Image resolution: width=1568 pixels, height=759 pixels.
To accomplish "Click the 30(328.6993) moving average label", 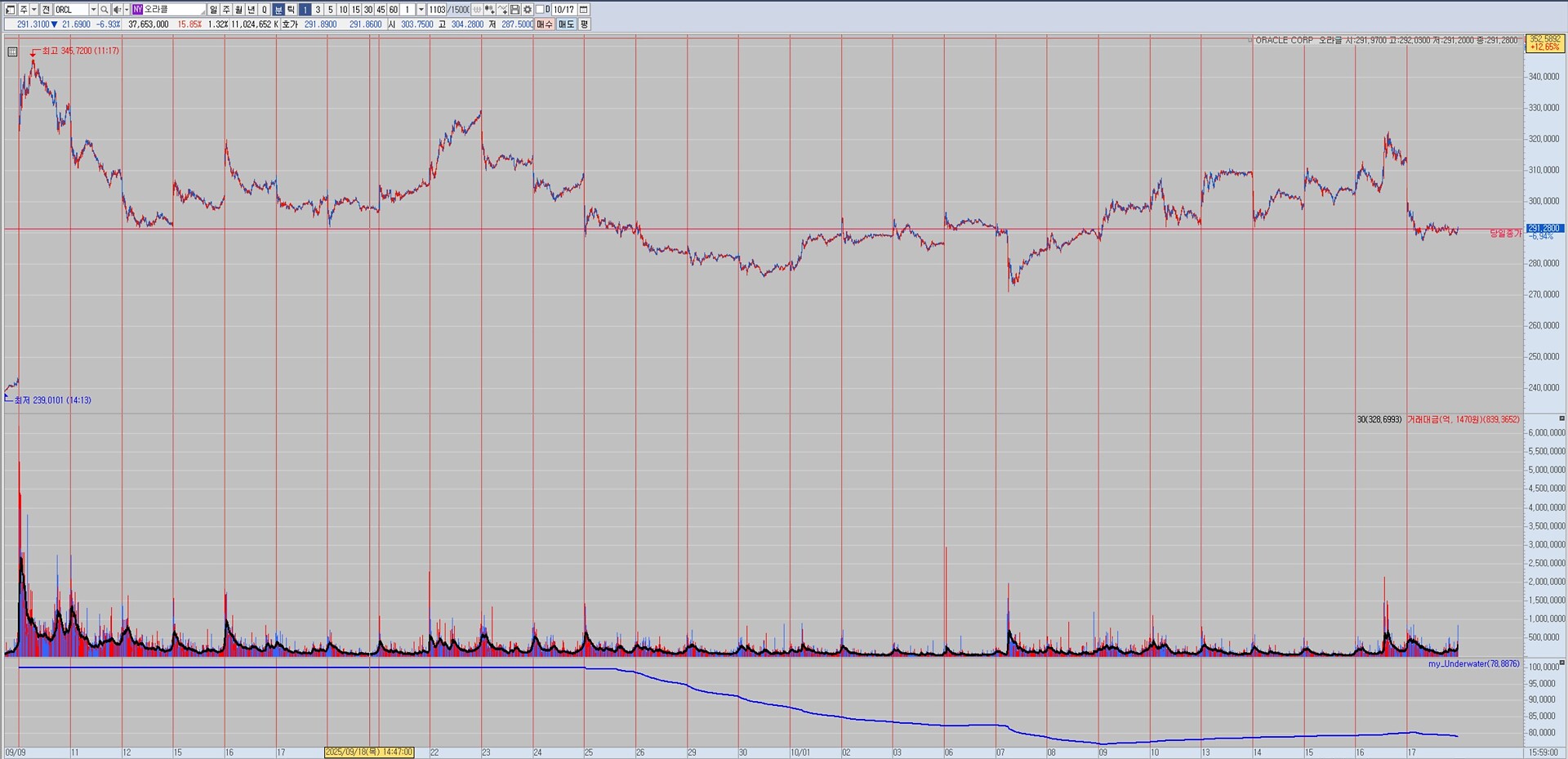I will (x=1379, y=419).
